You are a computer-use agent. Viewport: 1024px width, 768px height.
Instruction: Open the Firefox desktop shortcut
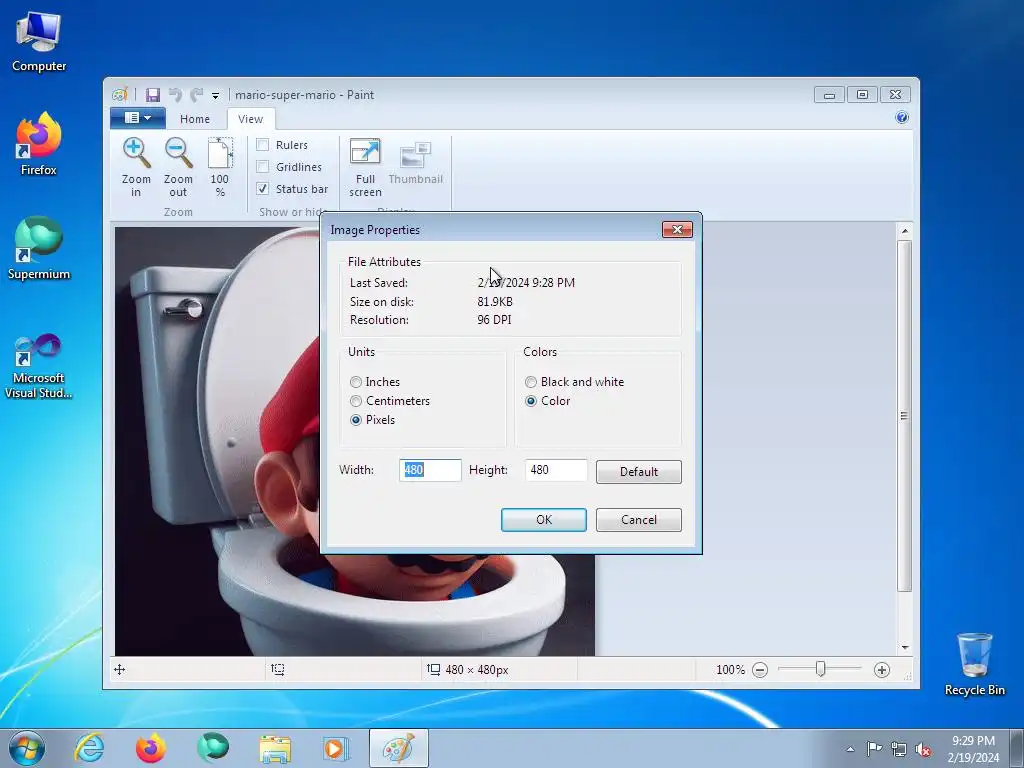coord(39,144)
